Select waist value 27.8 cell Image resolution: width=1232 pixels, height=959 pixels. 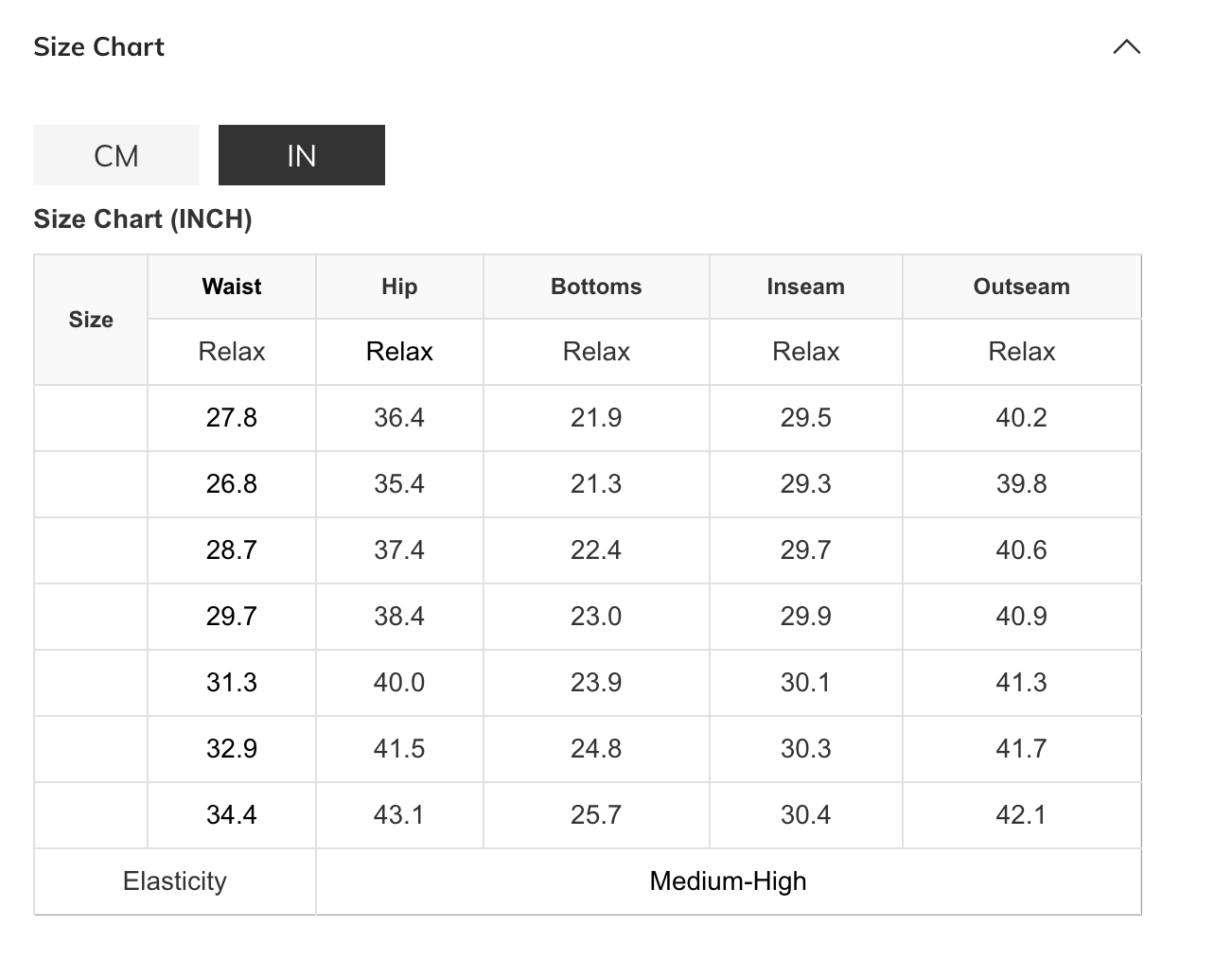231,418
